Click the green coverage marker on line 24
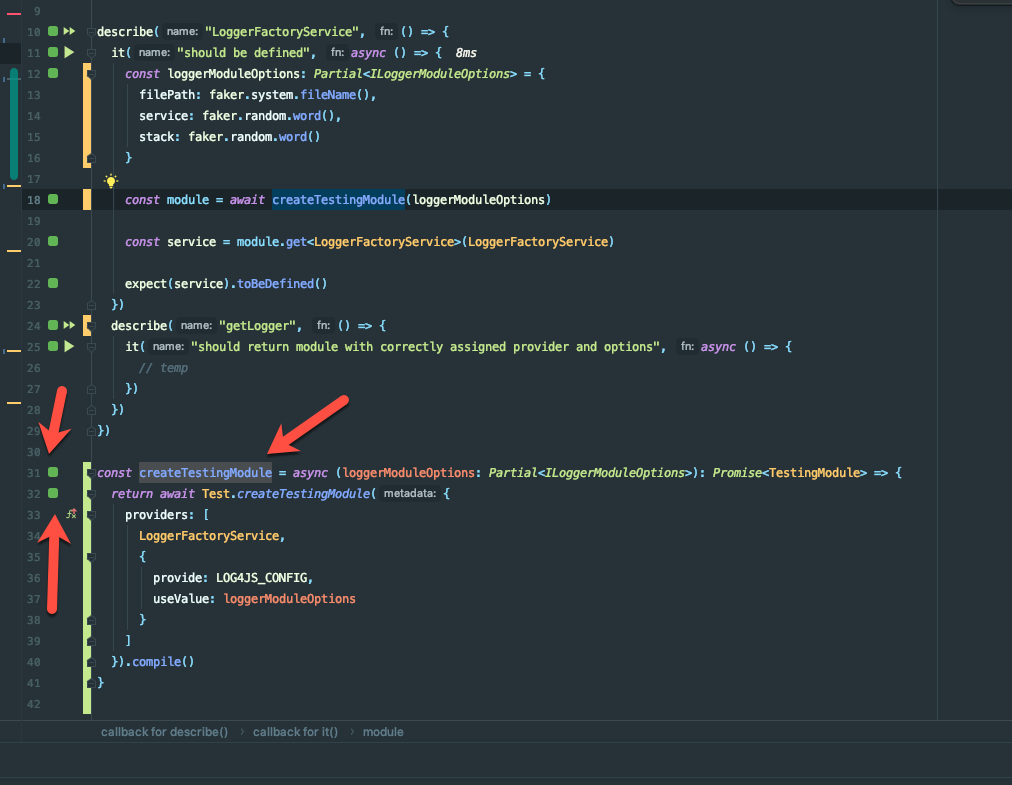The width and height of the screenshot is (1012, 785). pyautogui.click(x=53, y=325)
